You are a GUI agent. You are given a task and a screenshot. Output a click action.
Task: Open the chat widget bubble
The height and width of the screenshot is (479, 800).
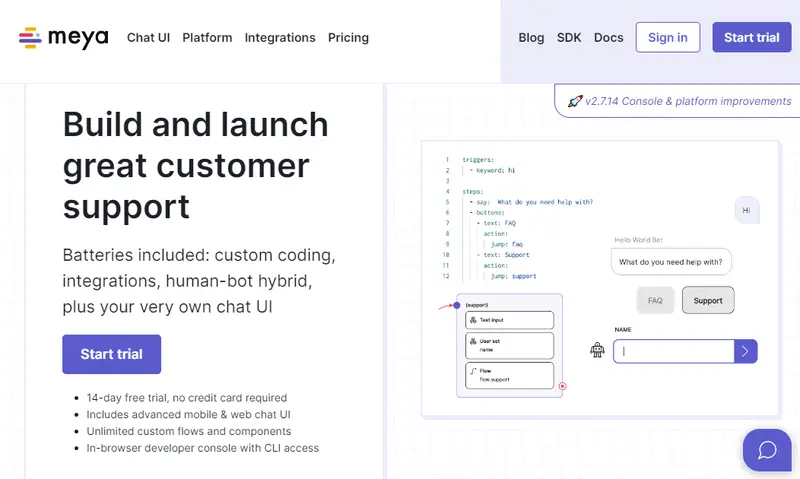pyautogui.click(x=767, y=450)
